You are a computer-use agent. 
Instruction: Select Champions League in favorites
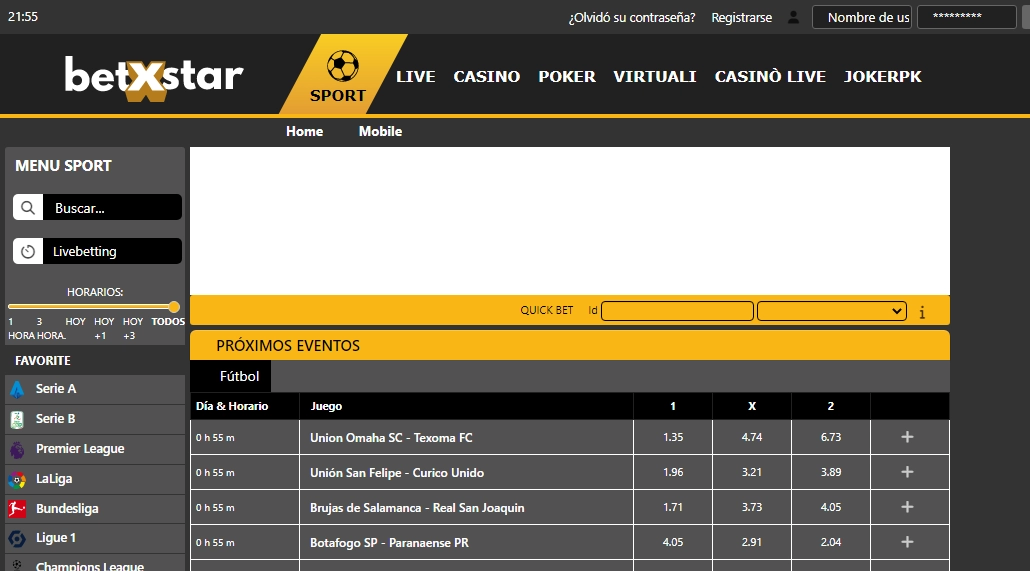[x=95, y=564]
